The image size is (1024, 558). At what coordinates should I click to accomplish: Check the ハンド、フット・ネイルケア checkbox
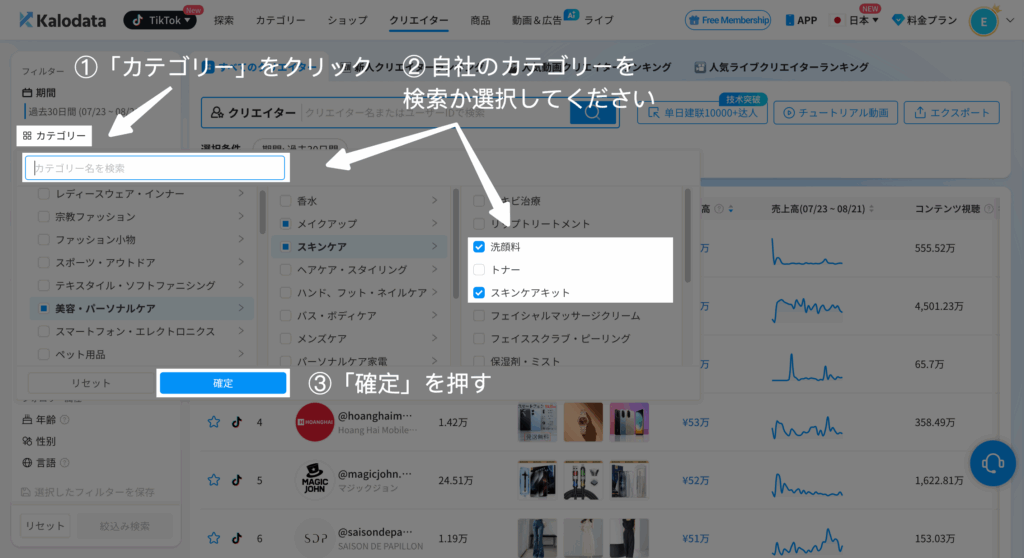[285, 293]
